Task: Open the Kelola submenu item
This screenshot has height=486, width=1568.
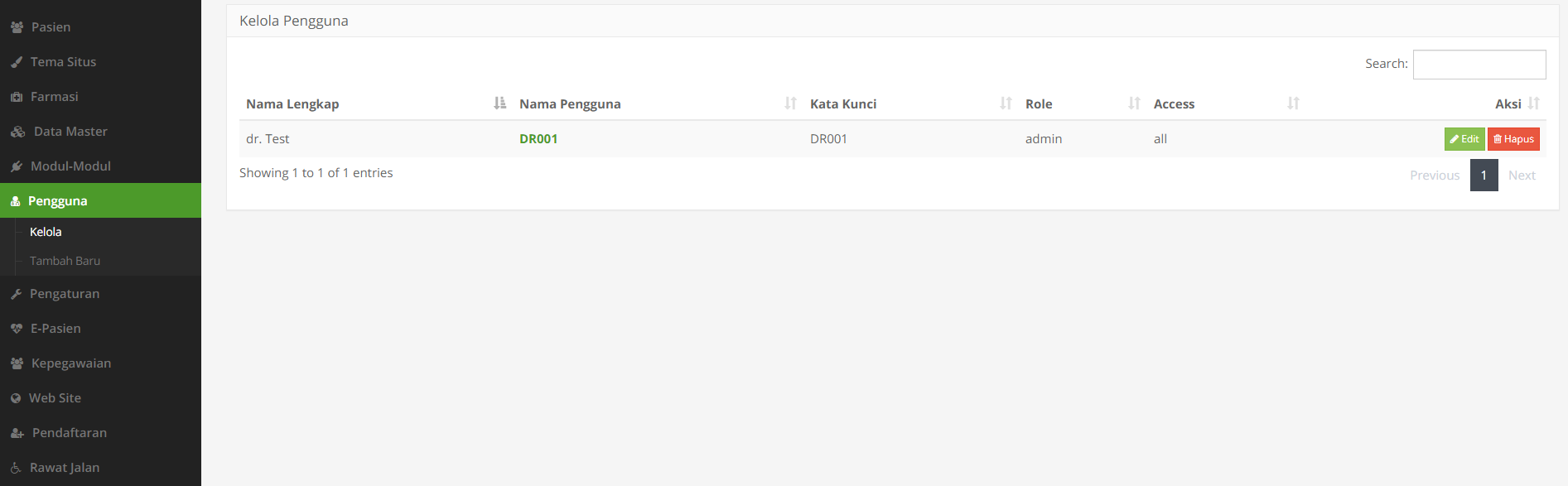Action: click(x=44, y=231)
